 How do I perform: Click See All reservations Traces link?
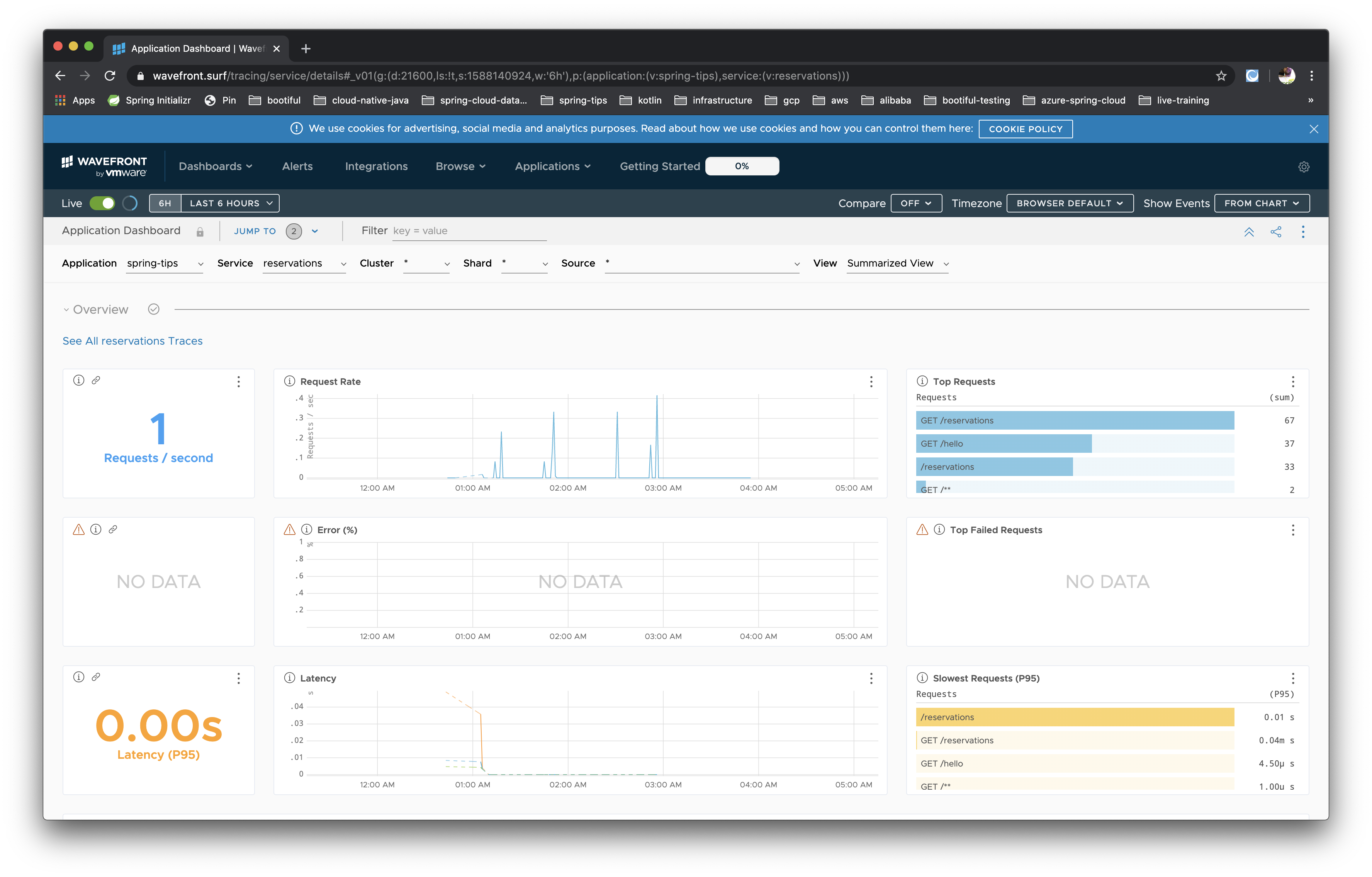click(132, 341)
